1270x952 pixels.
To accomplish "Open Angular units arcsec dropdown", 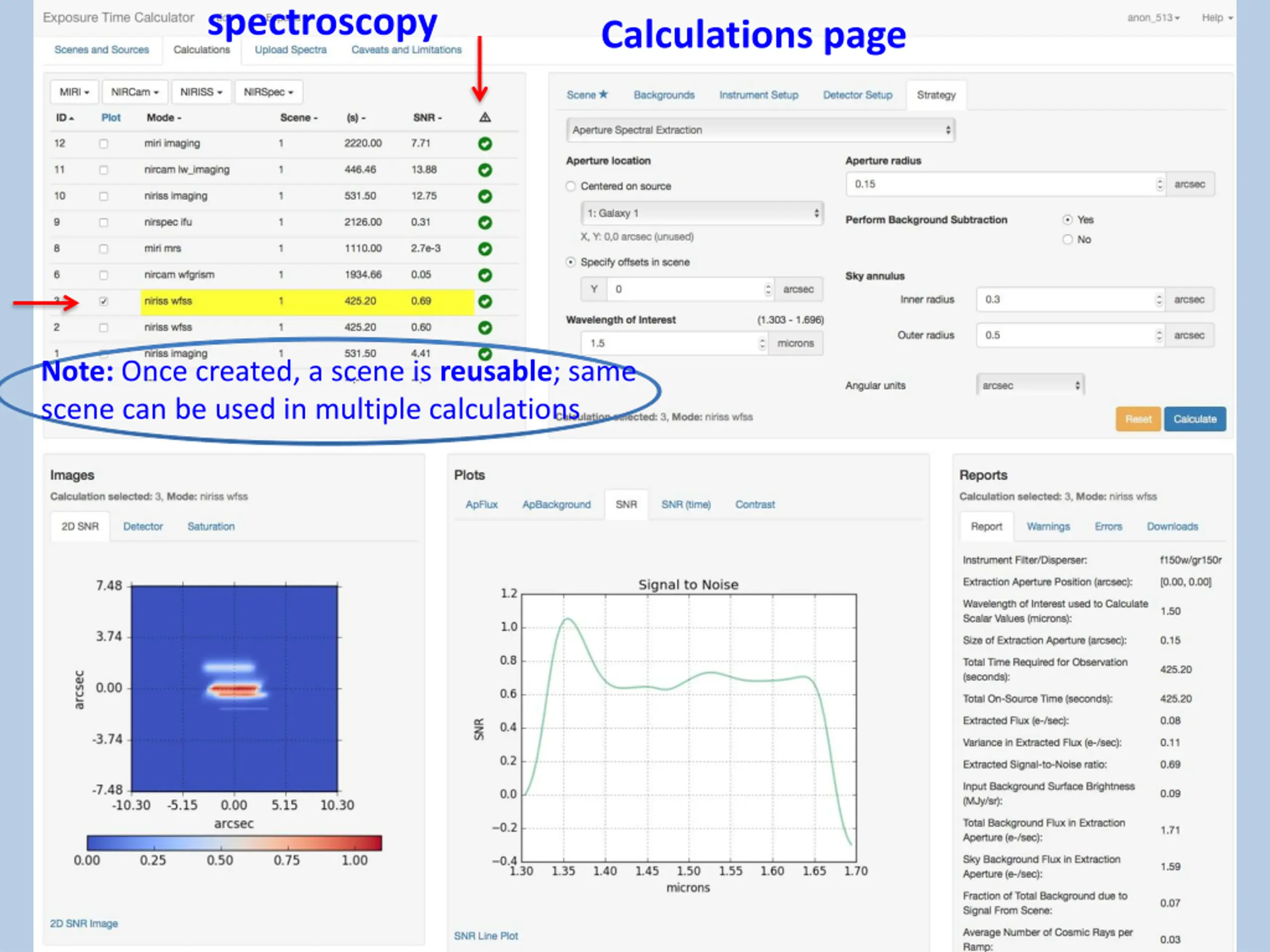I will click(x=1030, y=385).
